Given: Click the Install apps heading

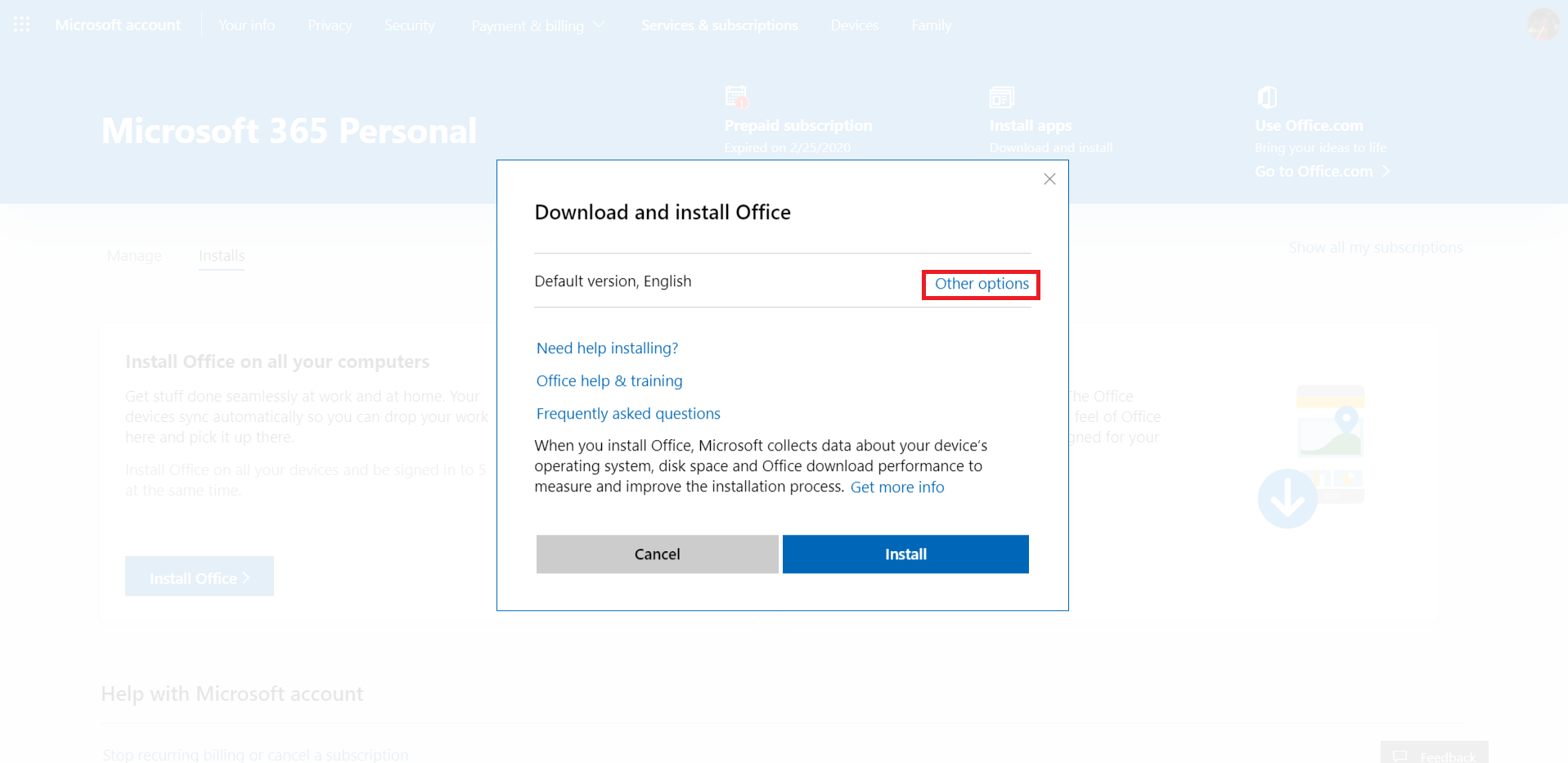Looking at the screenshot, I should (1031, 126).
